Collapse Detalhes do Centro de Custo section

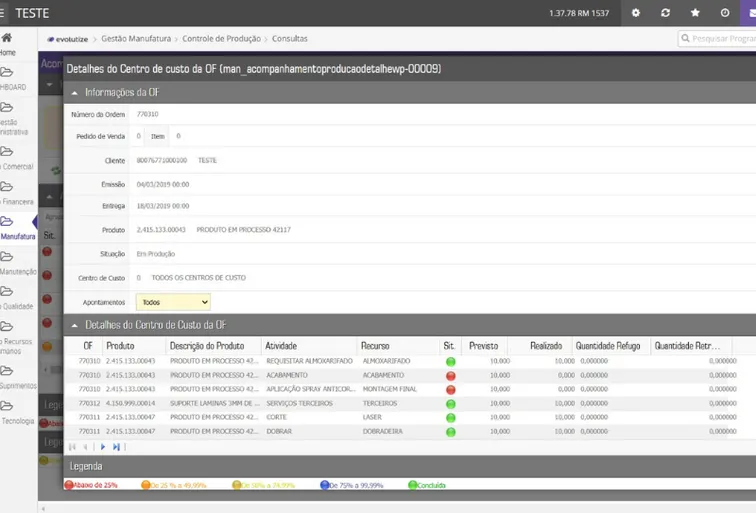(74, 325)
